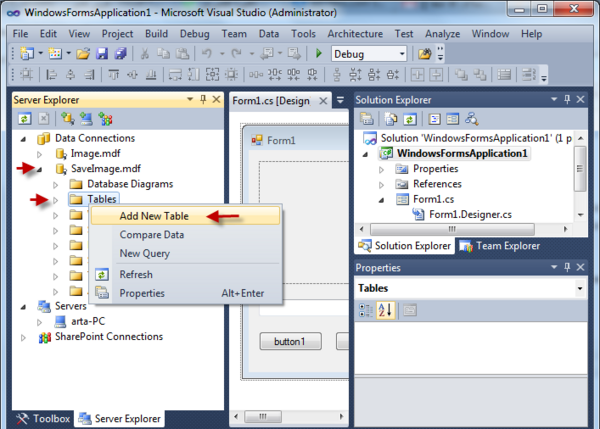Switch to the Toolbox tab
600x429 pixels.
point(43,419)
